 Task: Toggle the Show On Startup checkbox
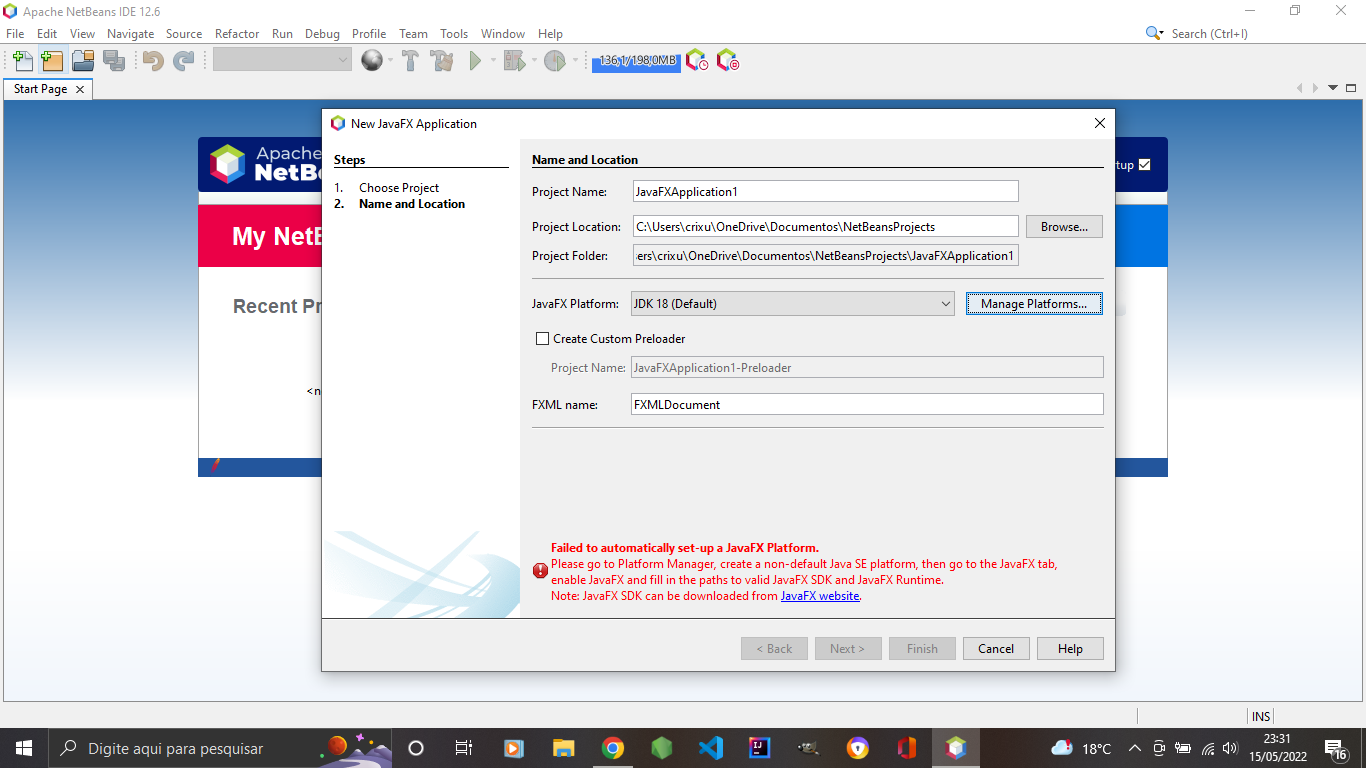(x=1145, y=165)
